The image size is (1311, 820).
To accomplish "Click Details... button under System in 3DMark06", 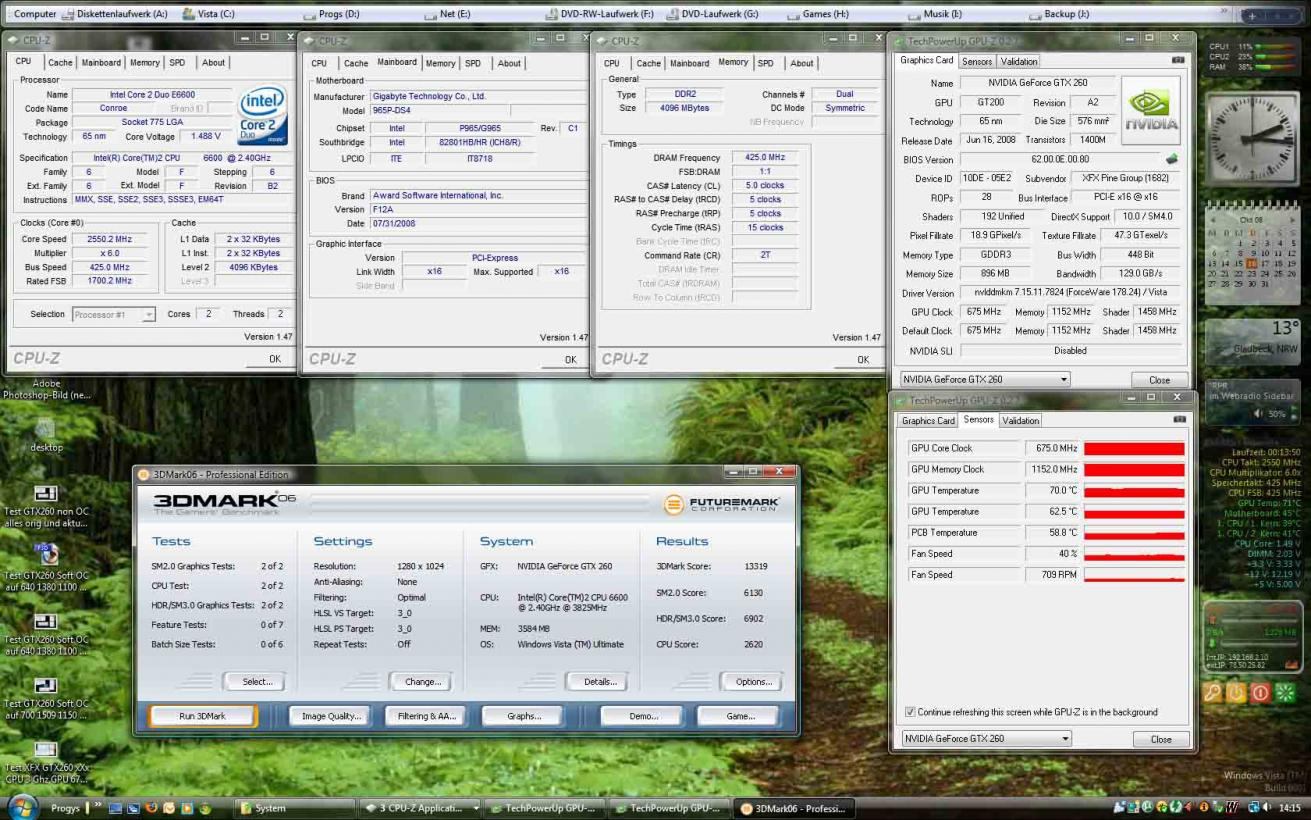I will pos(600,682).
